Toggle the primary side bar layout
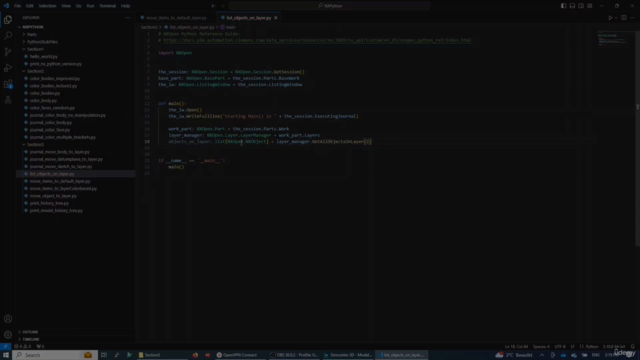The height and width of the screenshot is (360, 640). pos(563,6)
